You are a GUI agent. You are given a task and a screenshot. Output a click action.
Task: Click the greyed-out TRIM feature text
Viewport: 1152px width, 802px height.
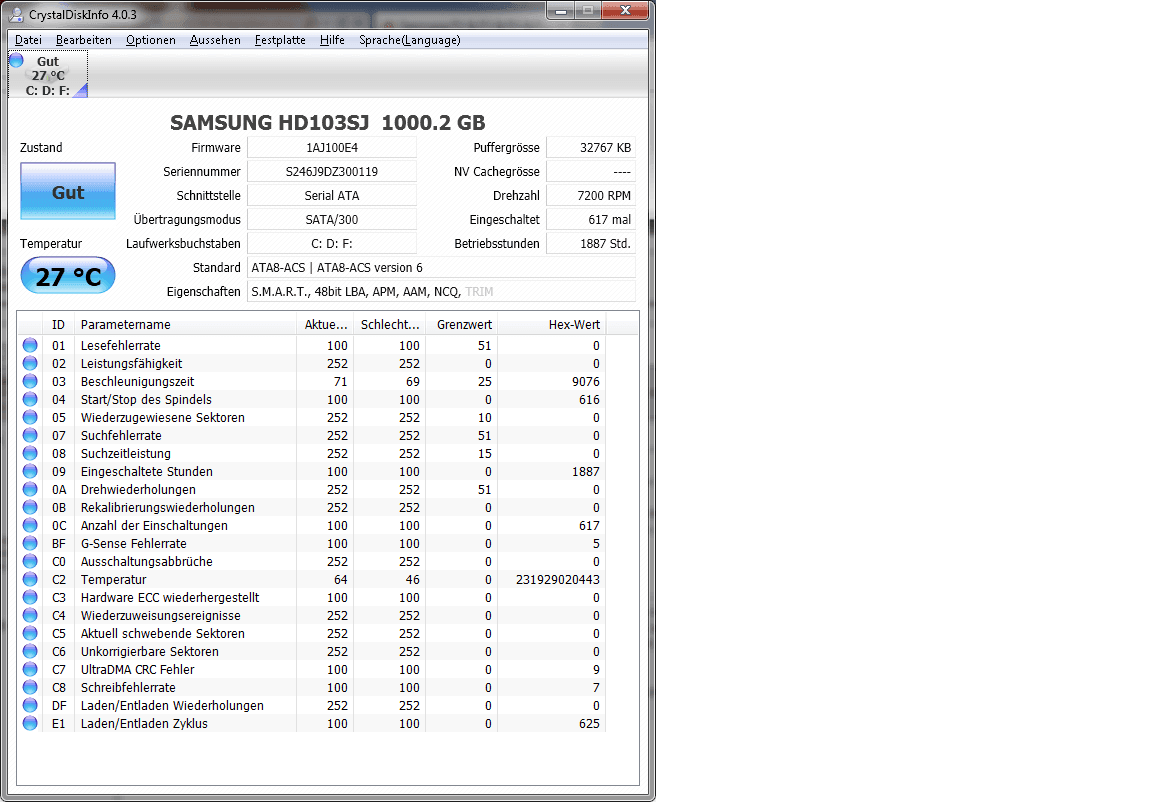(x=479, y=292)
